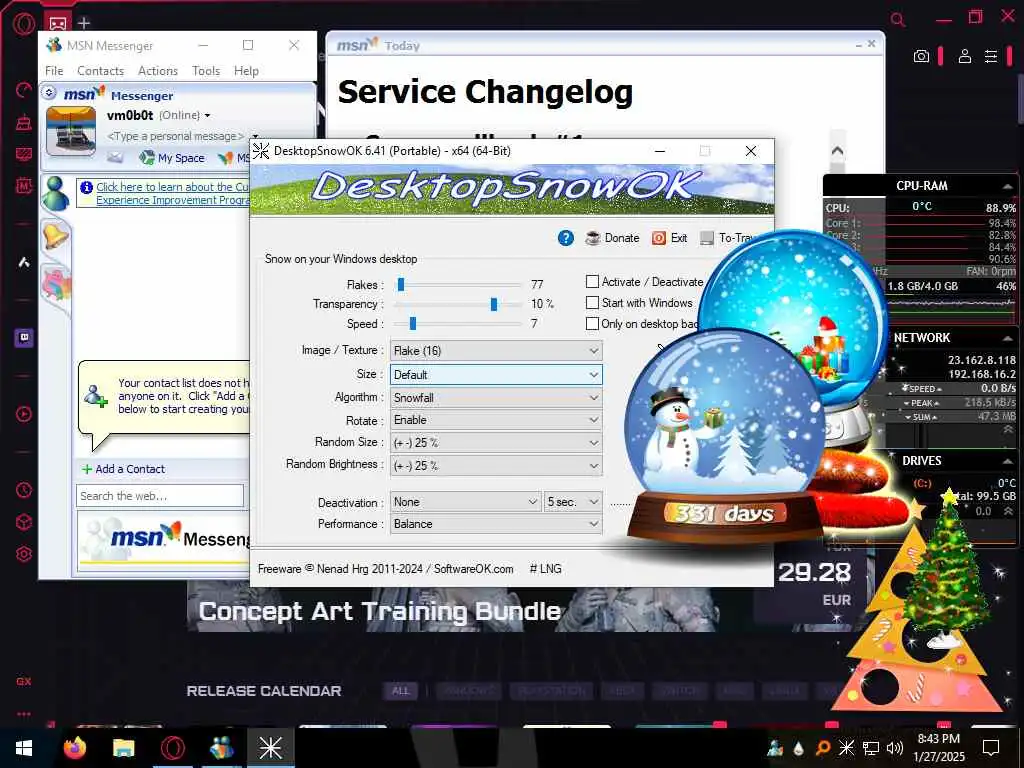Take snapshot with Opera camera icon
The height and width of the screenshot is (768, 1024).
click(921, 56)
